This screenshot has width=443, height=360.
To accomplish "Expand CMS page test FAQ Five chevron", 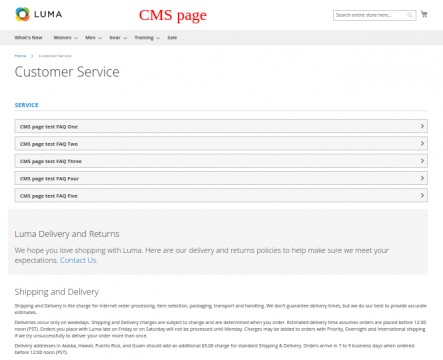I will [422, 196].
